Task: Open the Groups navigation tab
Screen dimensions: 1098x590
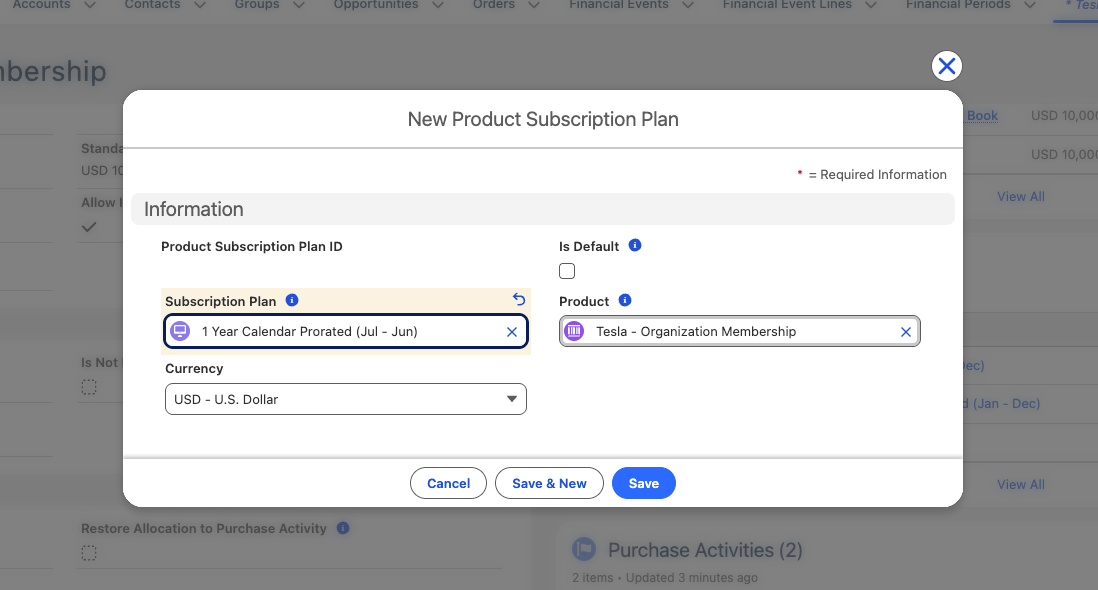Action: (257, 5)
